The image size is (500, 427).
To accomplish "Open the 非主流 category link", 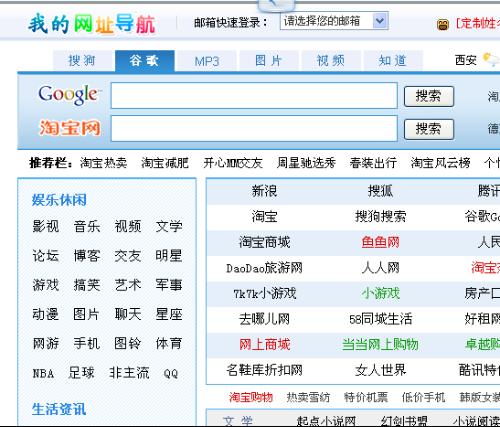I will (129, 373).
